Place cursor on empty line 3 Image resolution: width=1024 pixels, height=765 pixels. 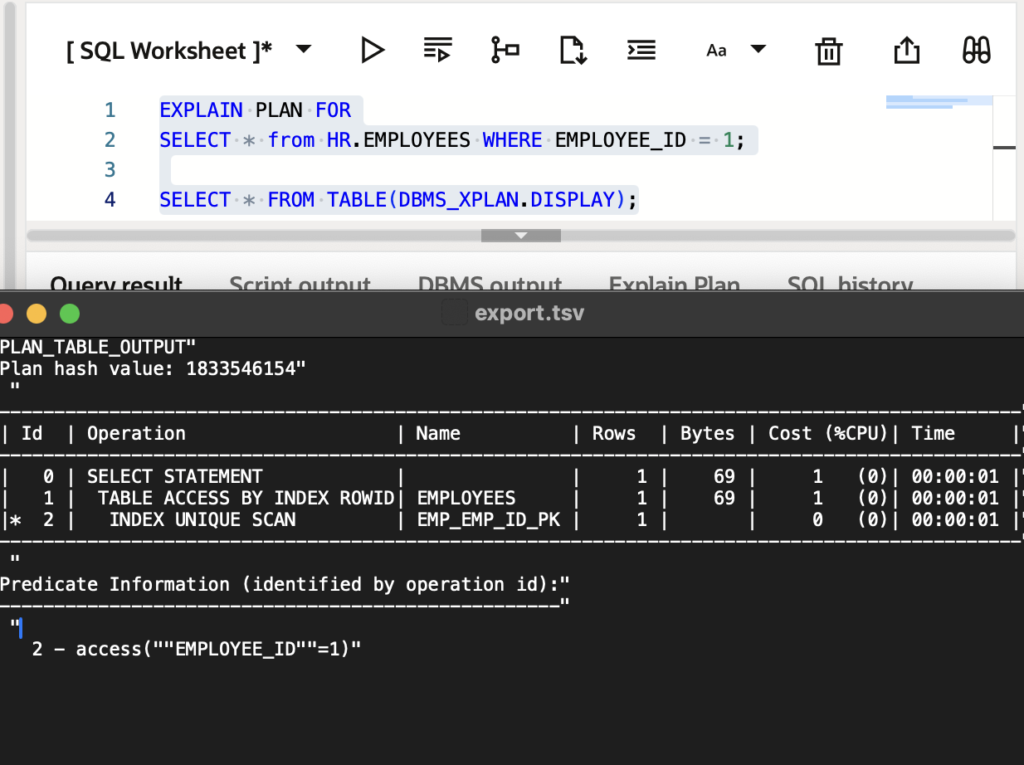point(400,170)
